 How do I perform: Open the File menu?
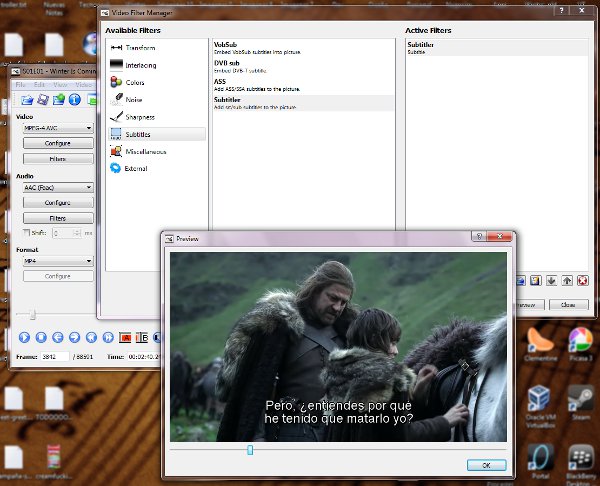[x=20, y=85]
